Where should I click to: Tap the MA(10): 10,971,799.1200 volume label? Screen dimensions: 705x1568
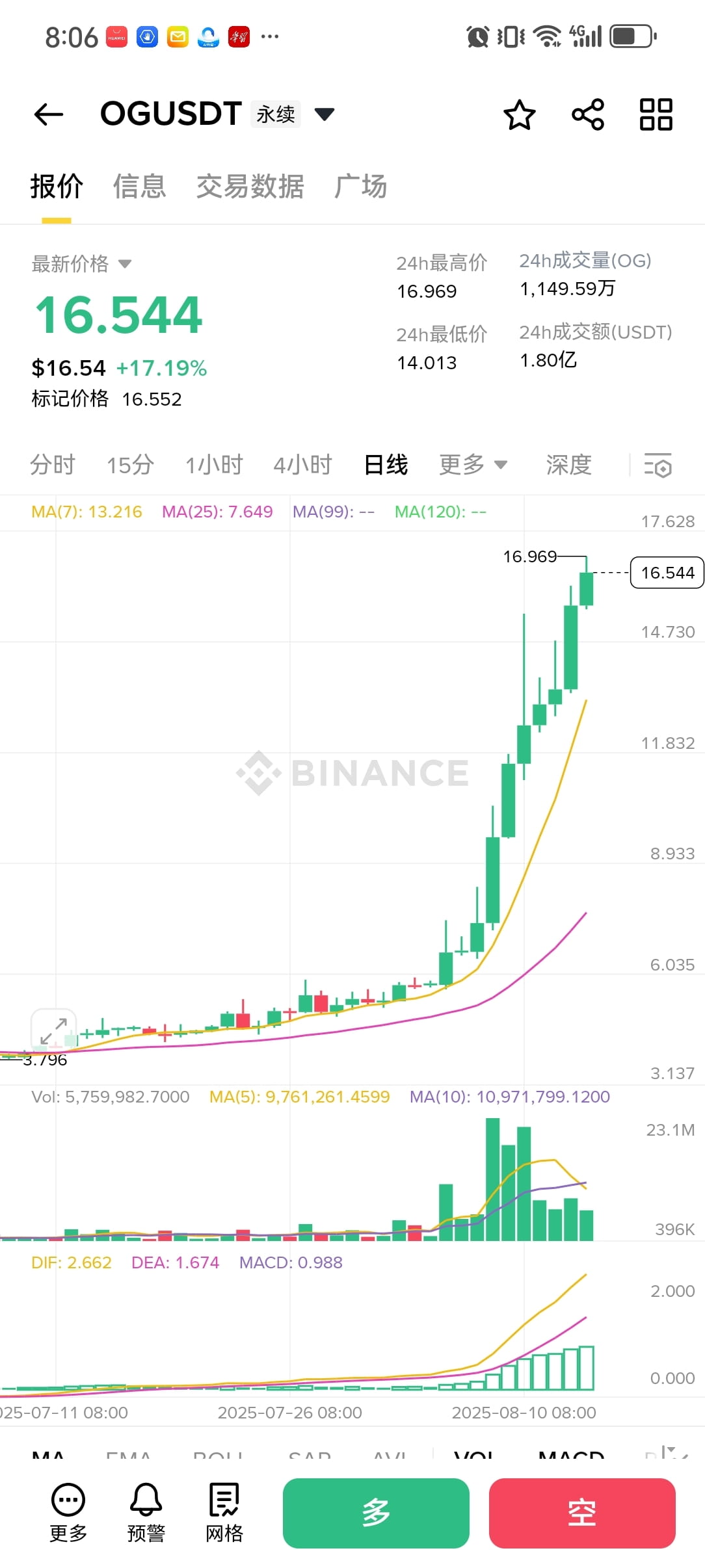pyautogui.click(x=510, y=1097)
